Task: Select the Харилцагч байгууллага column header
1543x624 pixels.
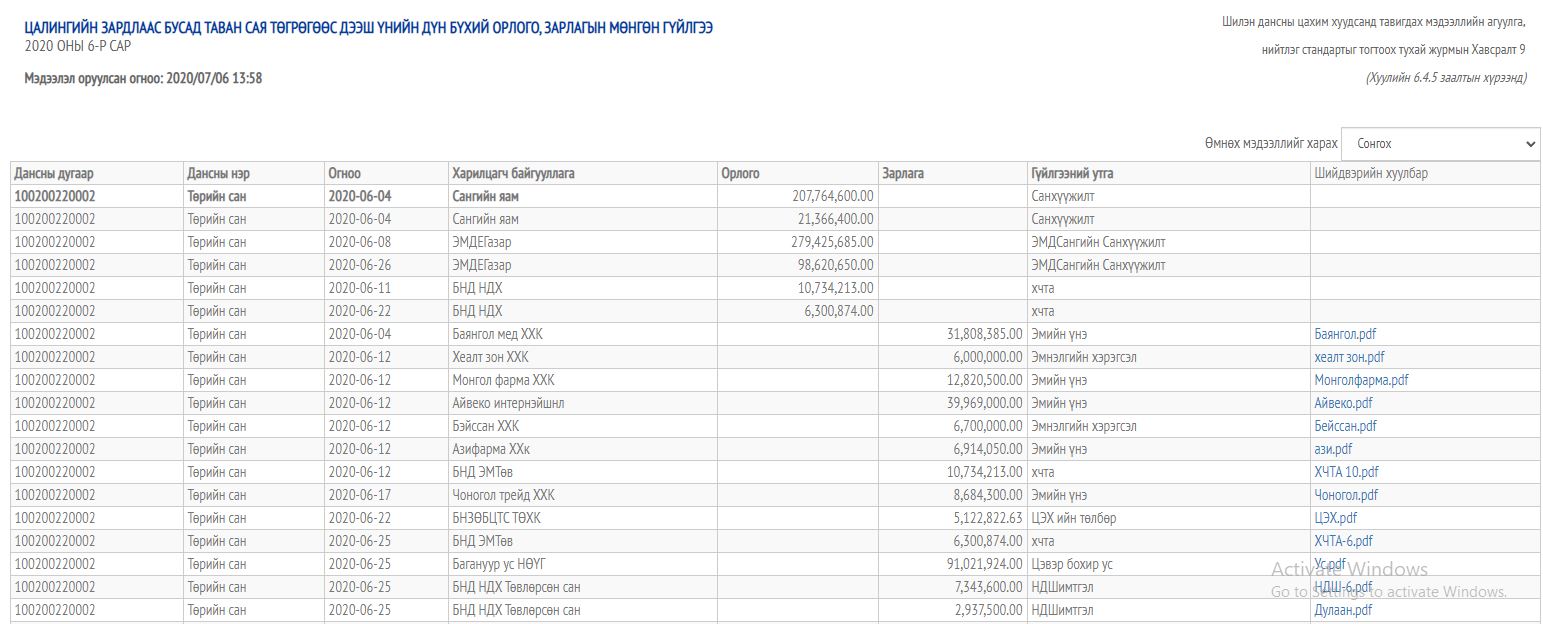Action: tap(513, 173)
